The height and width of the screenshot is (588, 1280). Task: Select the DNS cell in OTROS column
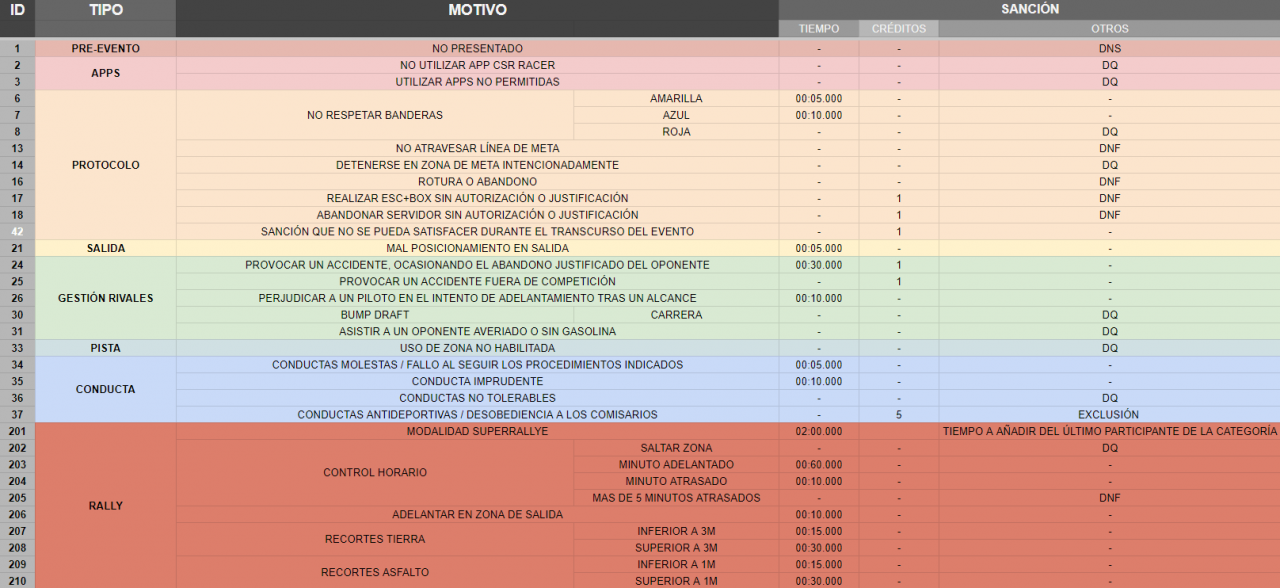pos(1109,48)
